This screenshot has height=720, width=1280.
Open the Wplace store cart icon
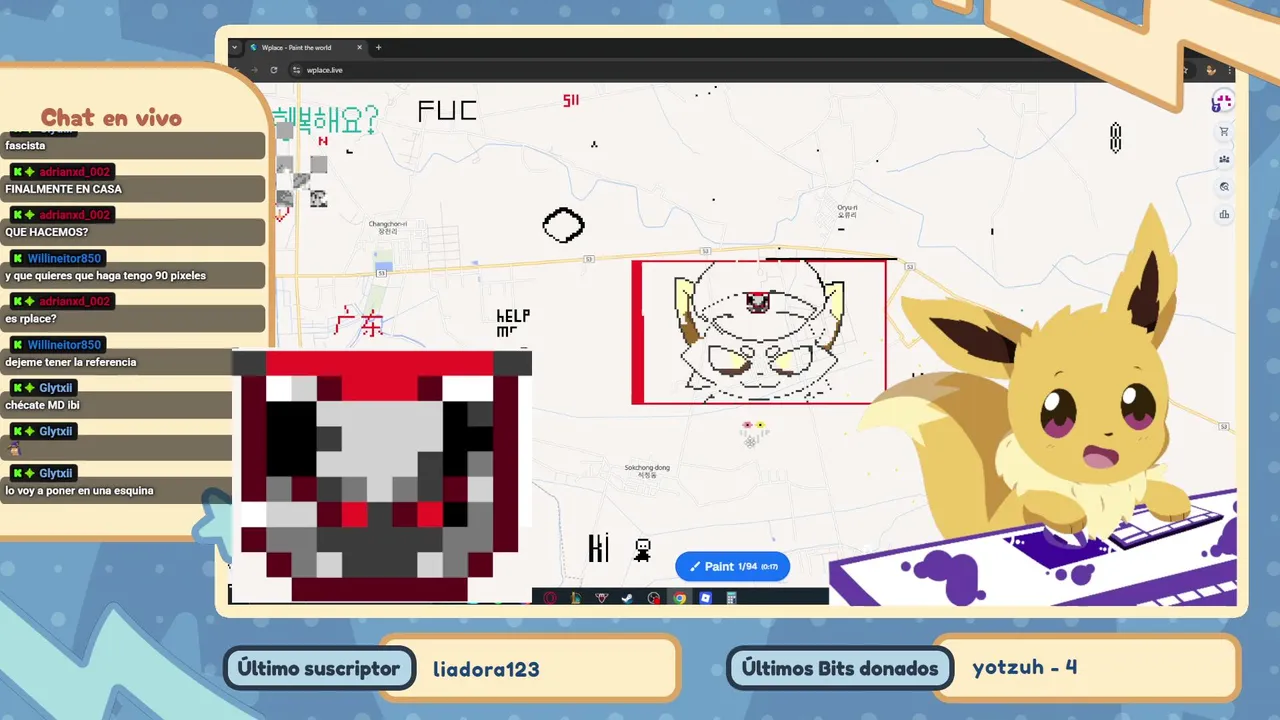coord(1223,132)
